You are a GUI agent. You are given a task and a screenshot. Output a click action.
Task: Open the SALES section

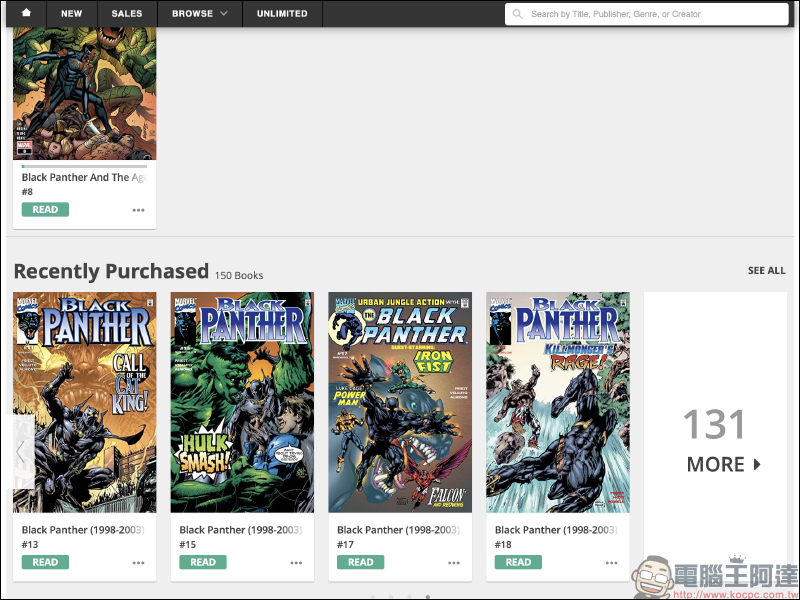pyautogui.click(x=127, y=13)
